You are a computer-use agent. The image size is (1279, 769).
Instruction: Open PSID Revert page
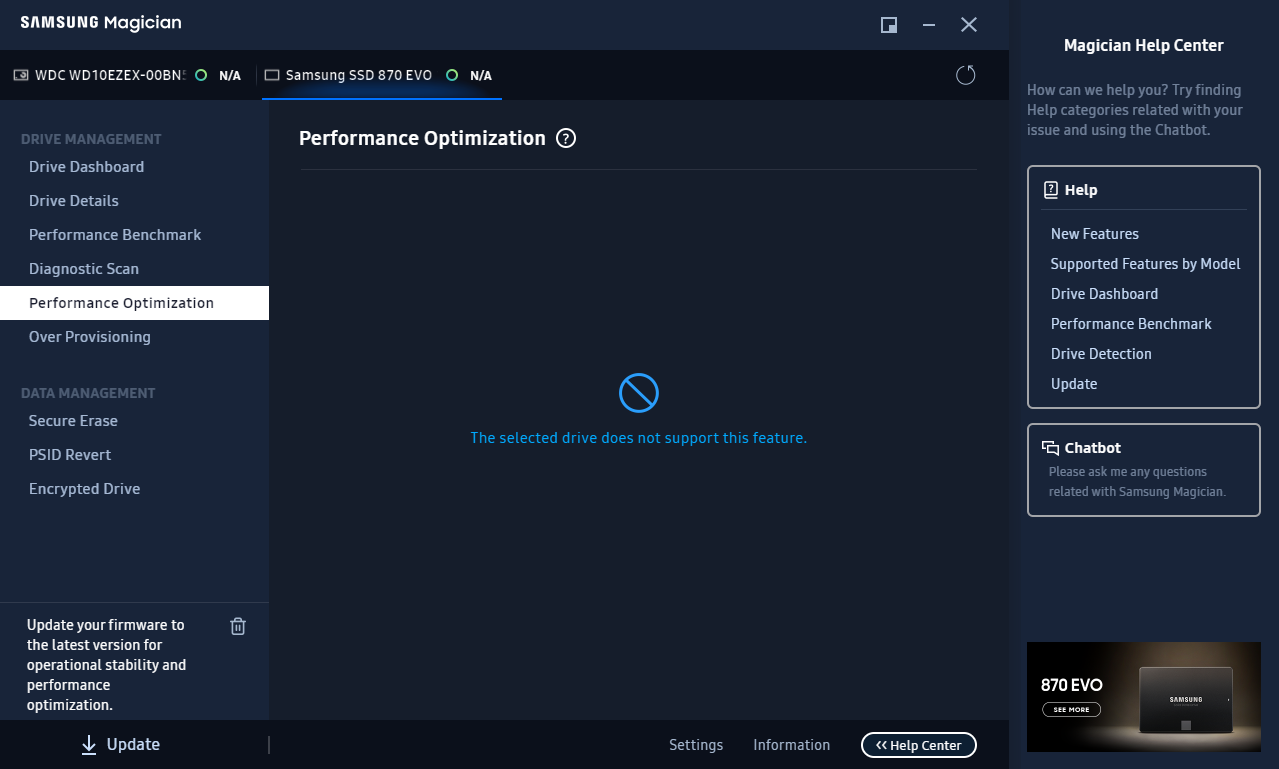[70, 455]
